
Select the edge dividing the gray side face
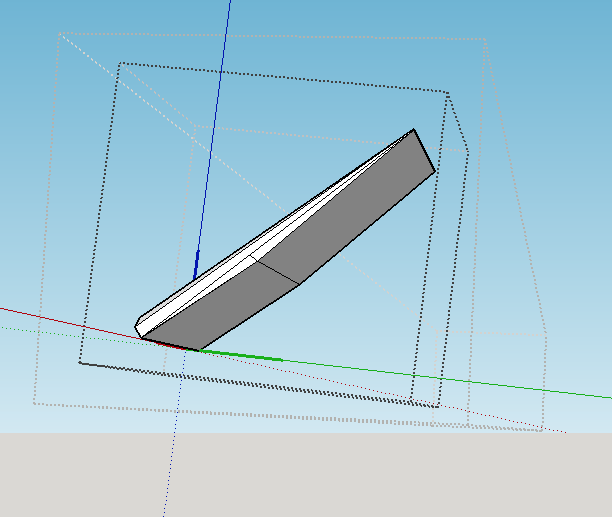(278, 272)
